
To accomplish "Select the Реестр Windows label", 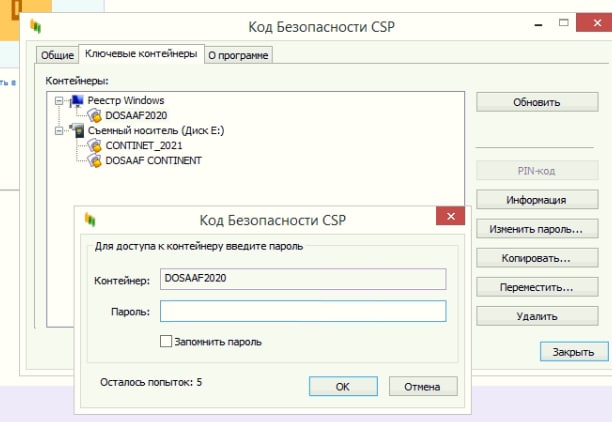I will click(126, 101).
